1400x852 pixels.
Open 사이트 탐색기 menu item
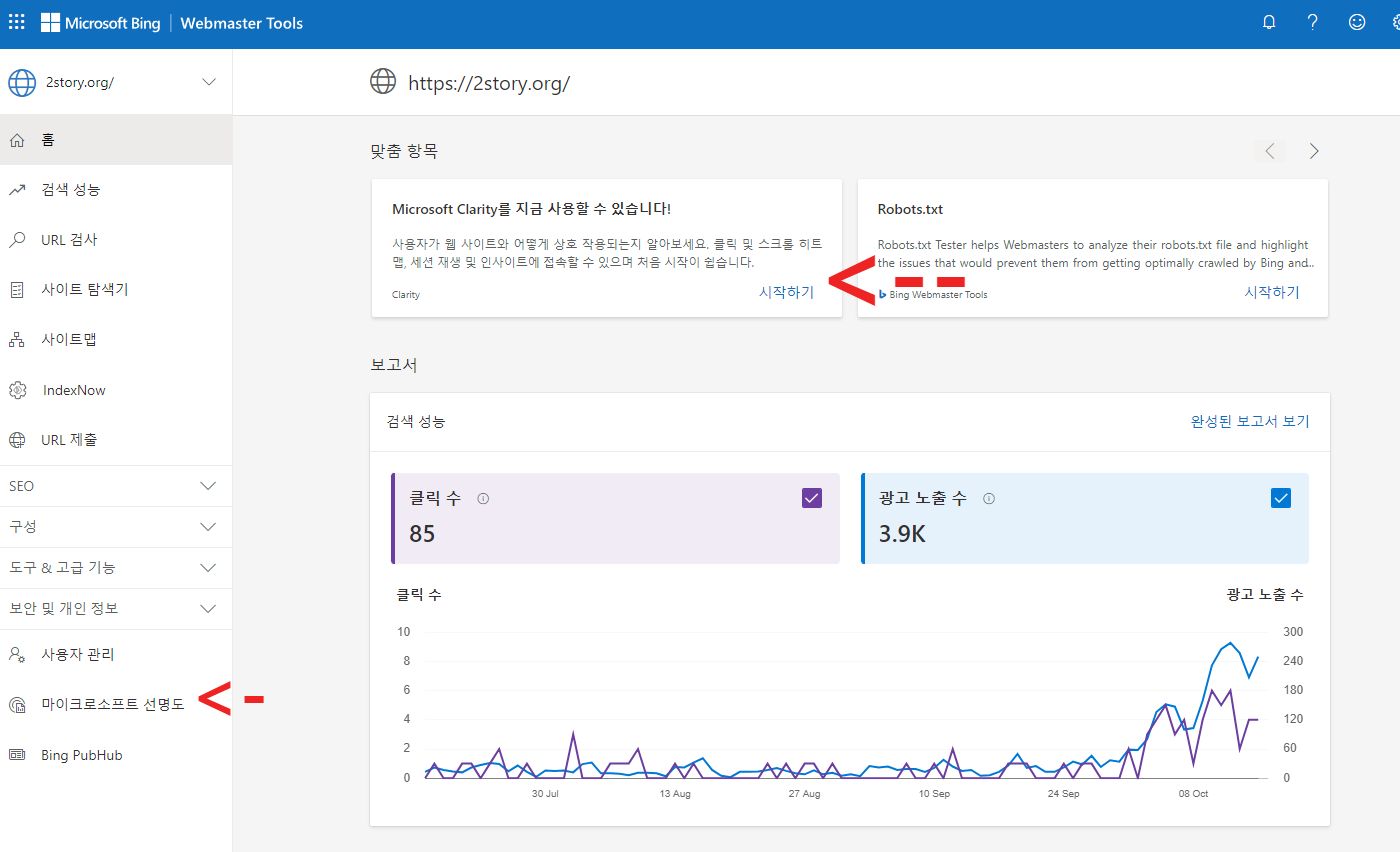click(x=116, y=290)
